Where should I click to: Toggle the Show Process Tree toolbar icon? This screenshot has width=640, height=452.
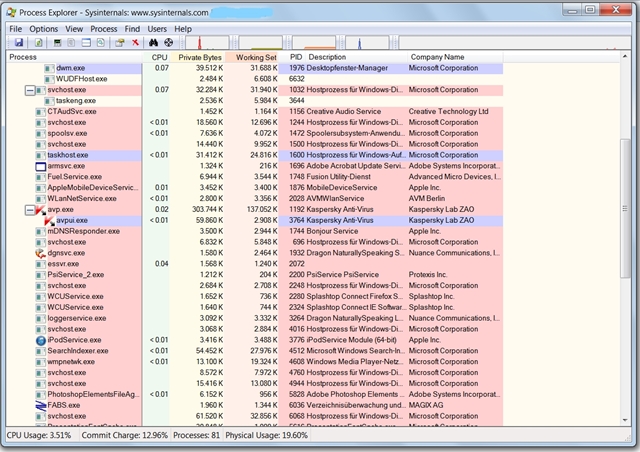[71, 42]
